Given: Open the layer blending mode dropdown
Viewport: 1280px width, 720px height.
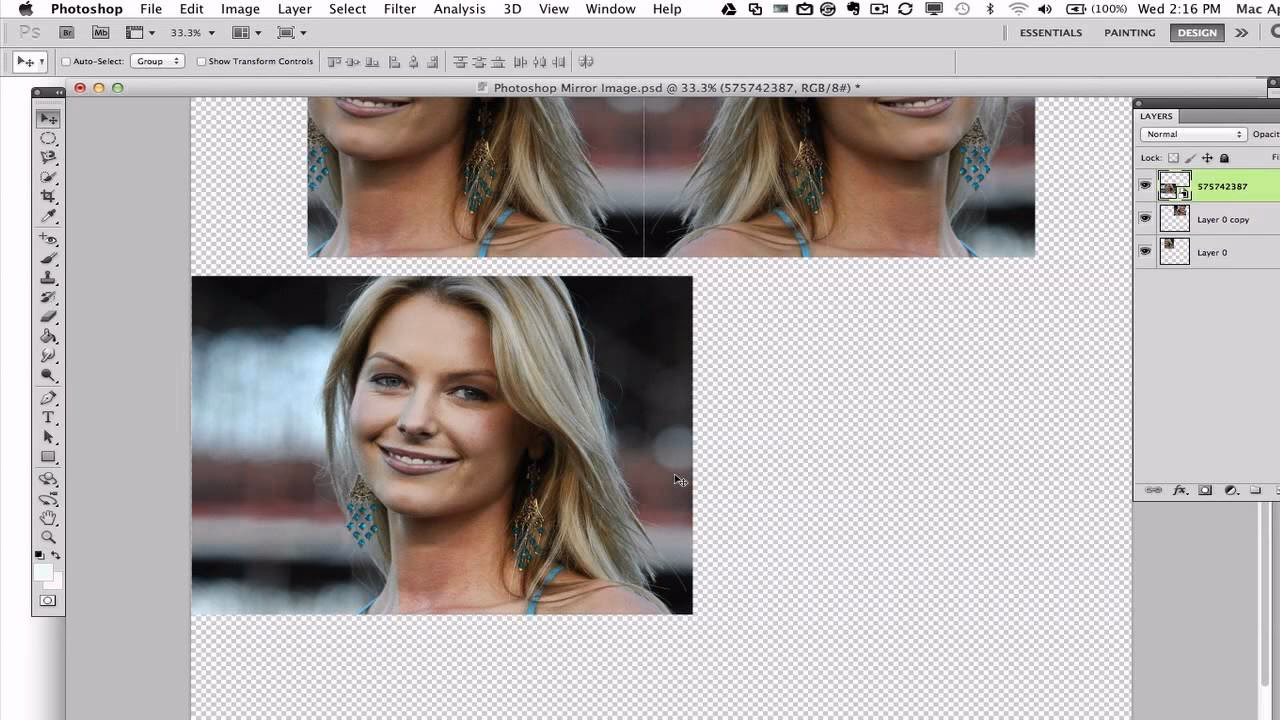Looking at the screenshot, I should [x=1192, y=133].
